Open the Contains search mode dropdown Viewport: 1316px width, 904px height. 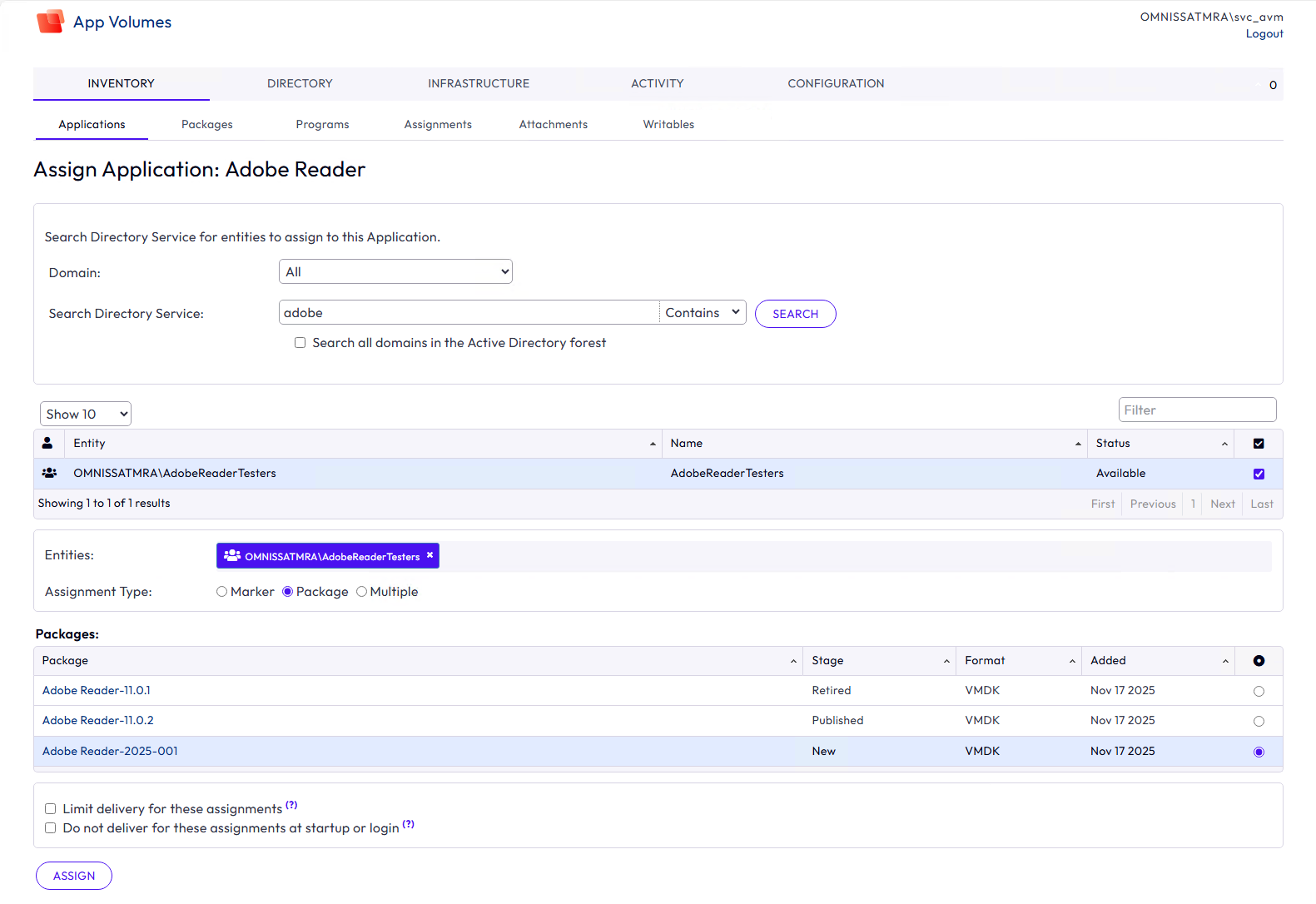point(702,313)
